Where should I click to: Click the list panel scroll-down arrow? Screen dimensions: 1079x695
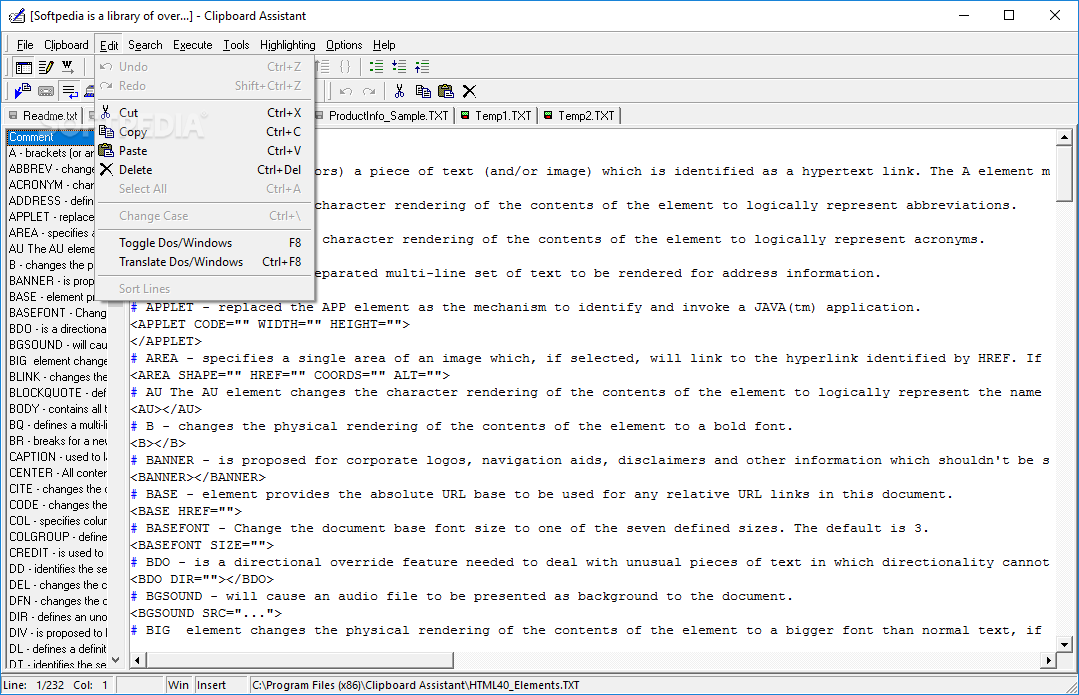pyautogui.click(x=116, y=660)
